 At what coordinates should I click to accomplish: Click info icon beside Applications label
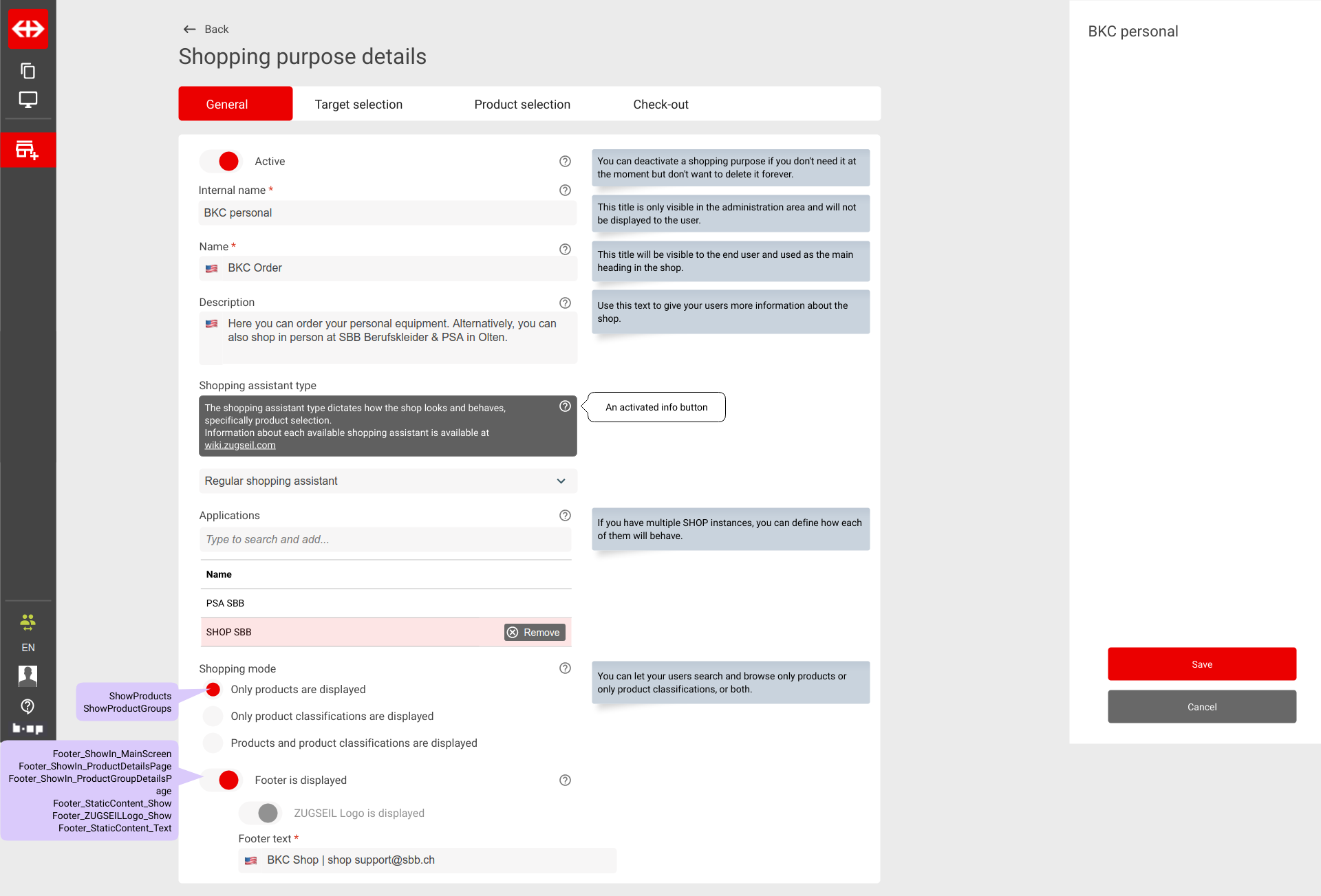565,516
